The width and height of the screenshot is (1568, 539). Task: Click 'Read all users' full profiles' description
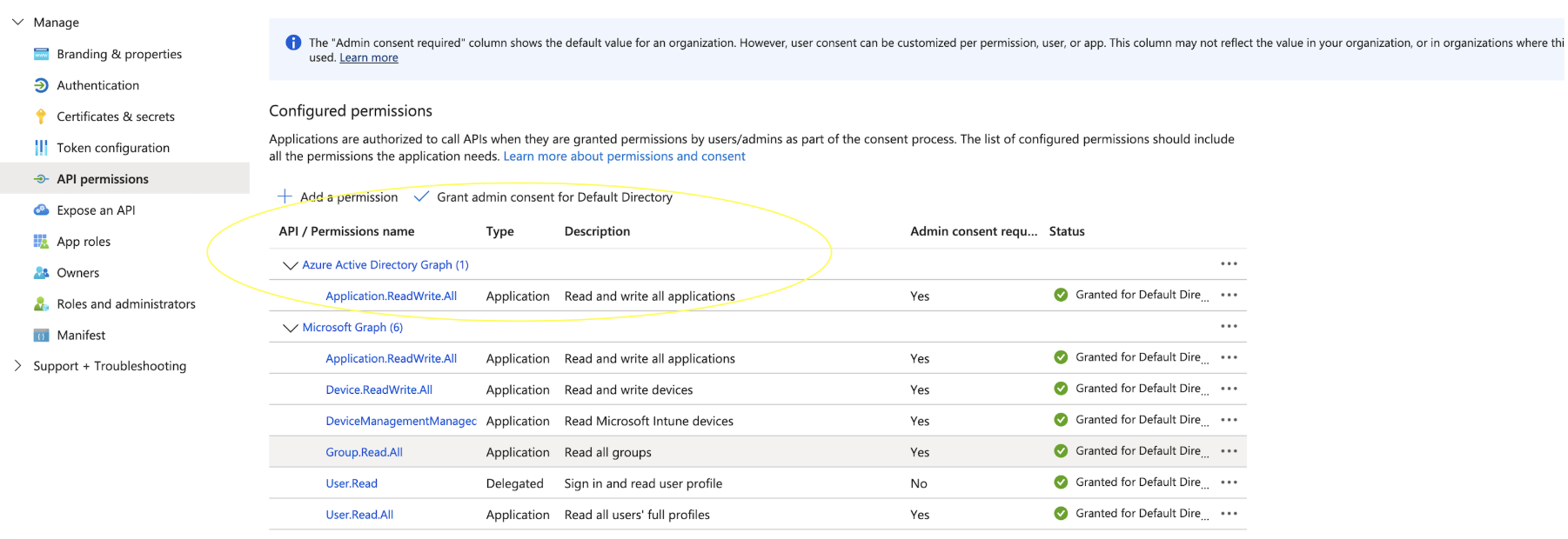click(637, 516)
